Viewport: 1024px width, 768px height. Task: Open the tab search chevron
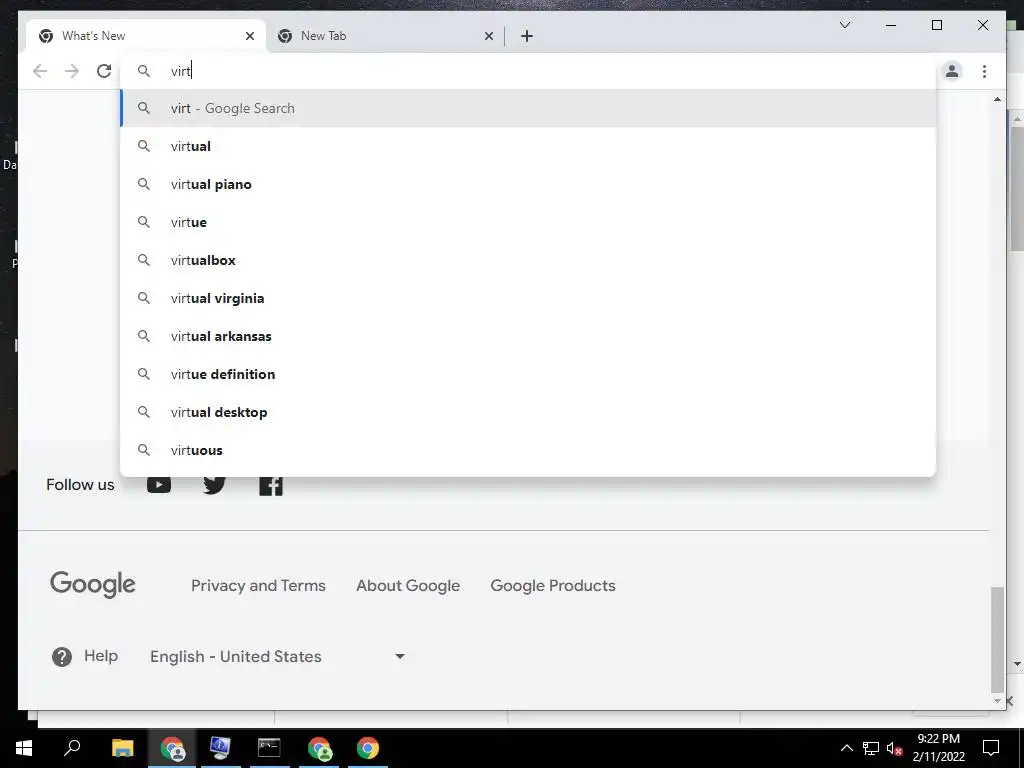(x=844, y=25)
